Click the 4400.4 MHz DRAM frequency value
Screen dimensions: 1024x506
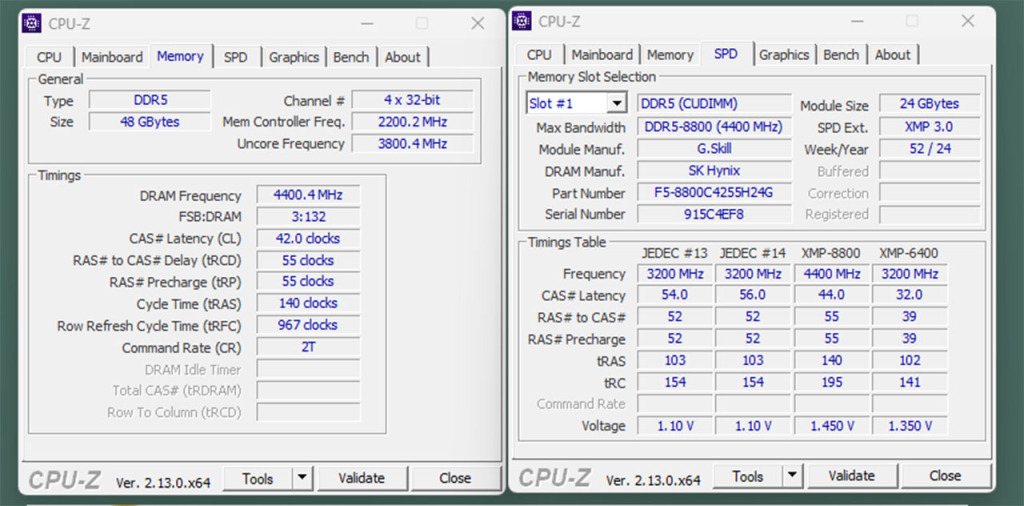tap(308, 195)
